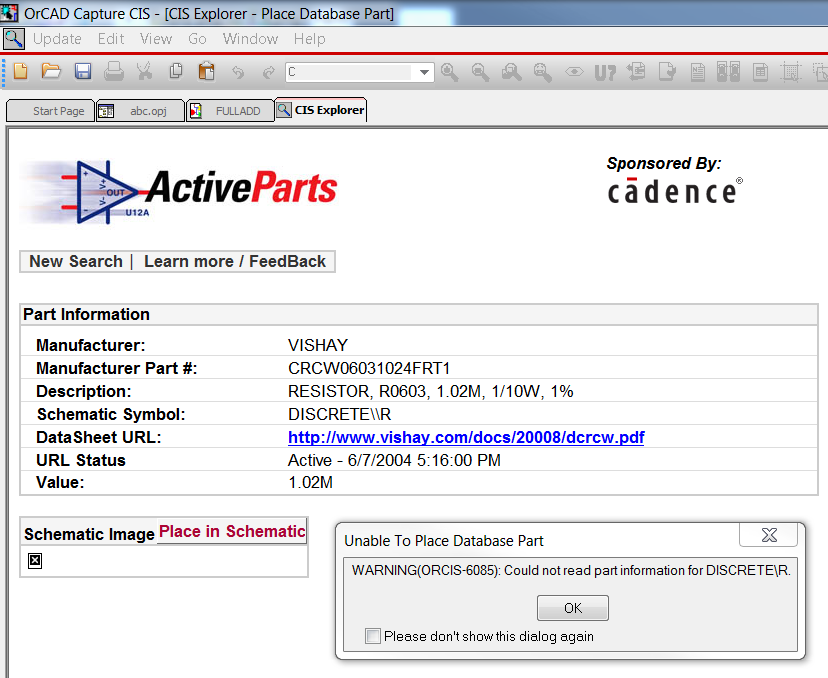The height and width of the screenshot is (678, 828).
Task: Click the New Search link
Action: pos(75,261)
